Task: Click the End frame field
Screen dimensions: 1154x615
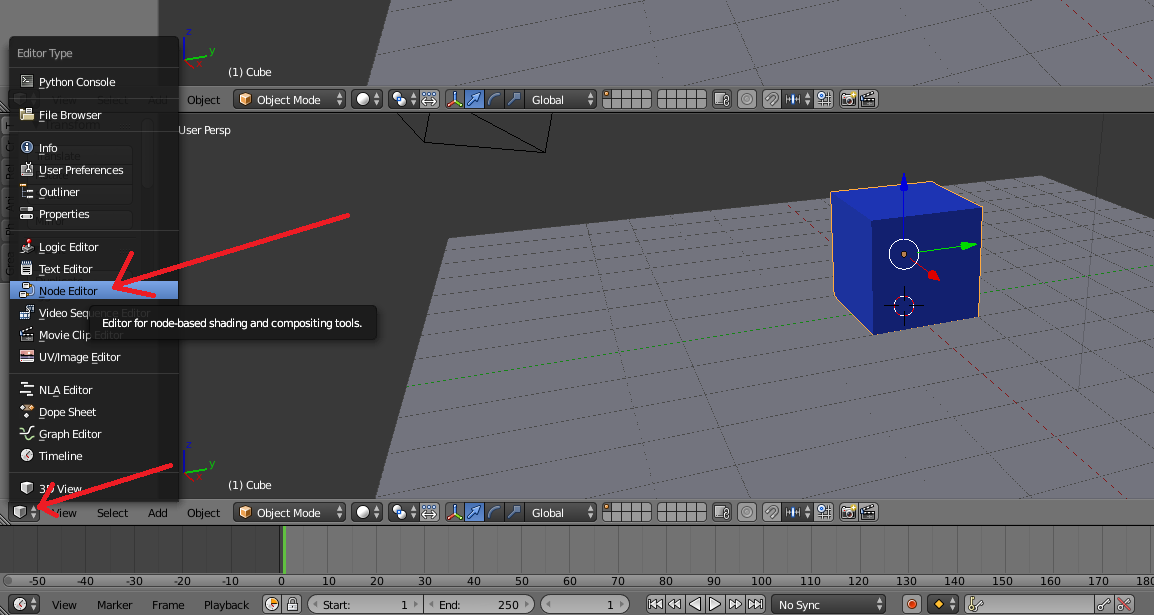Action: 477,605
